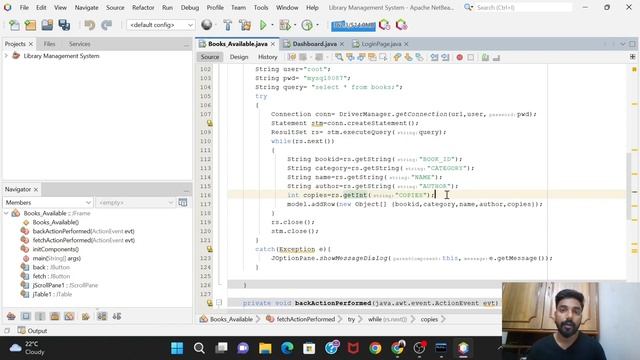Click the find selection magnifier icon in editor toolbar
Screen dimensions: 640x360
tap(339, 57)
